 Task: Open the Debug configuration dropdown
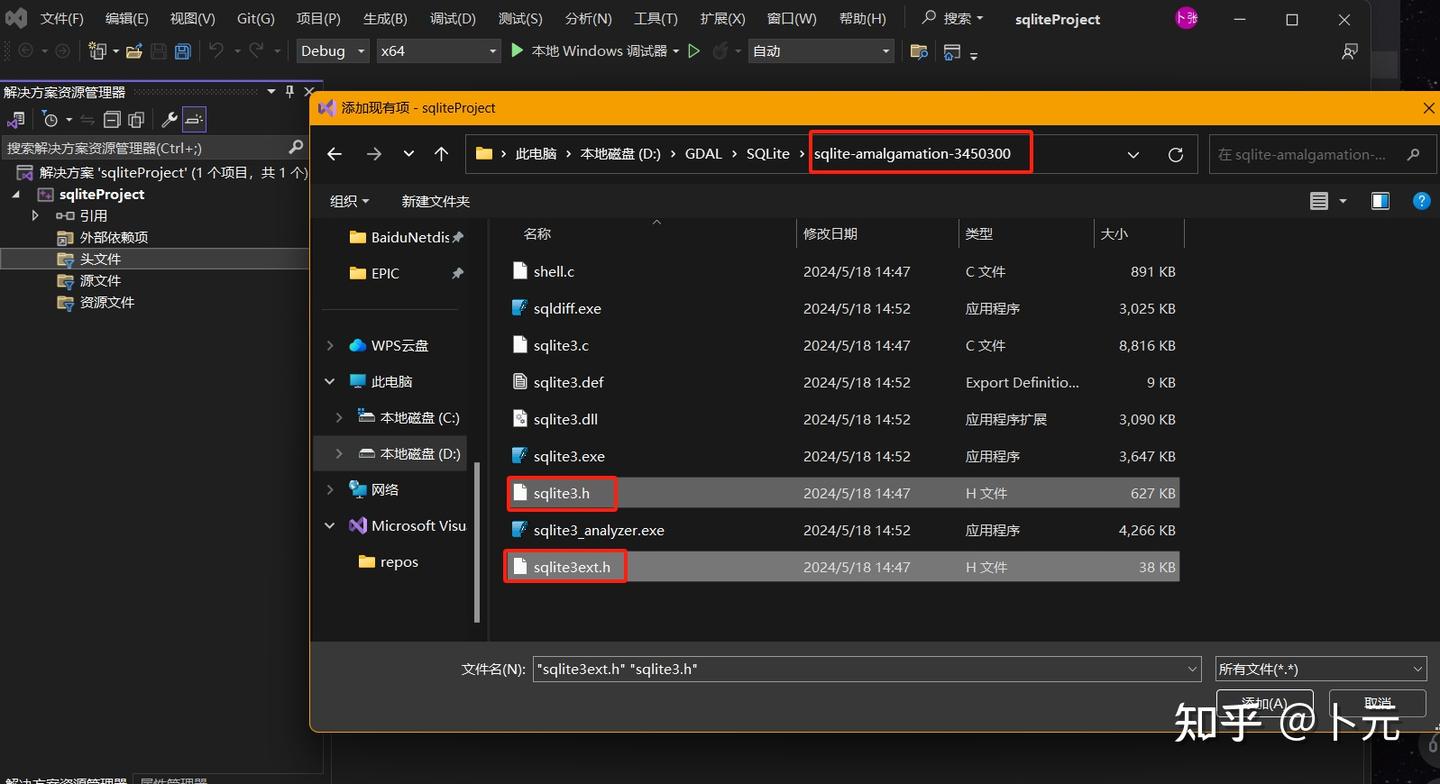pos(333,51)
